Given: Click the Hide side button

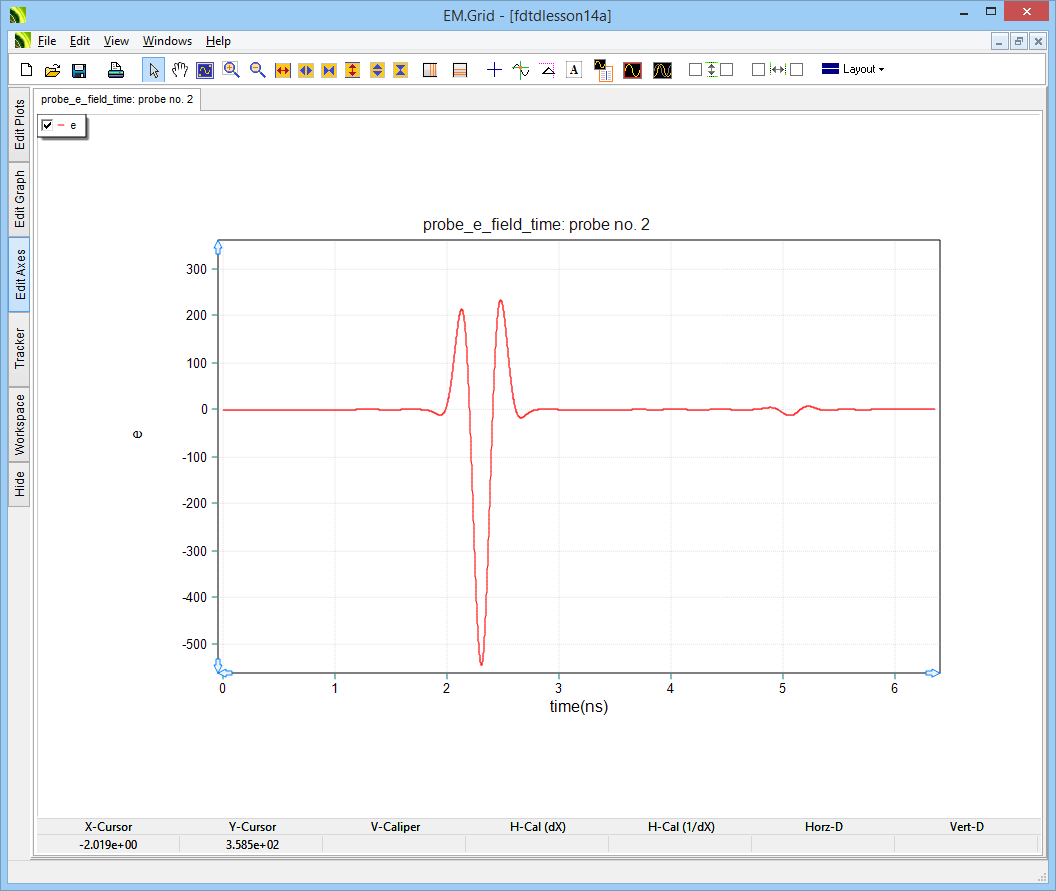Looking at the screenshot, I should [x=20, y=485].
